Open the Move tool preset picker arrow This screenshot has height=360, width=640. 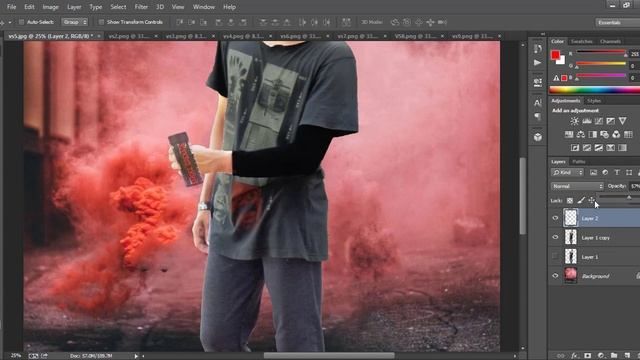10,22
